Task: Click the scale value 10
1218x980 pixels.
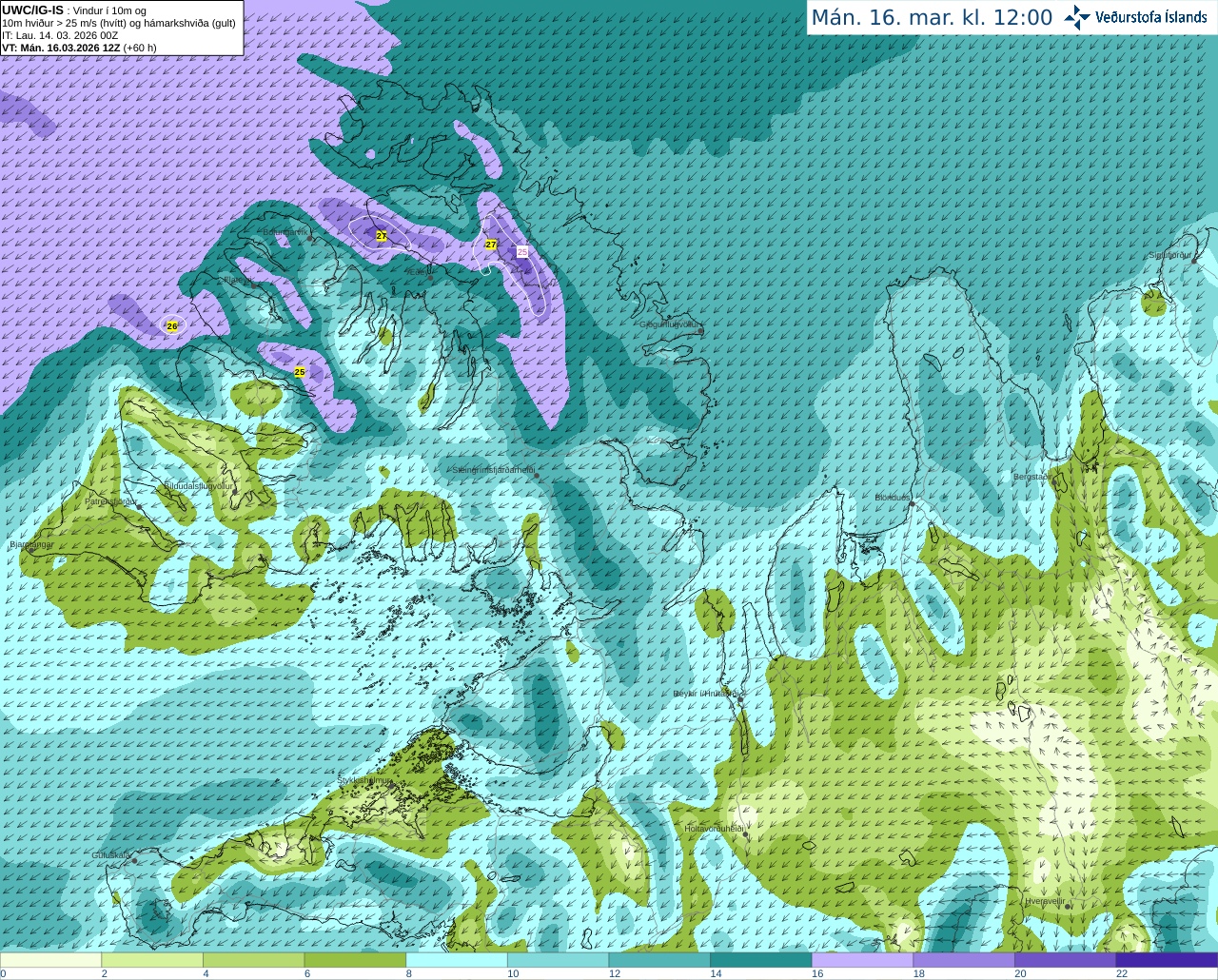Action: [513, 973]
